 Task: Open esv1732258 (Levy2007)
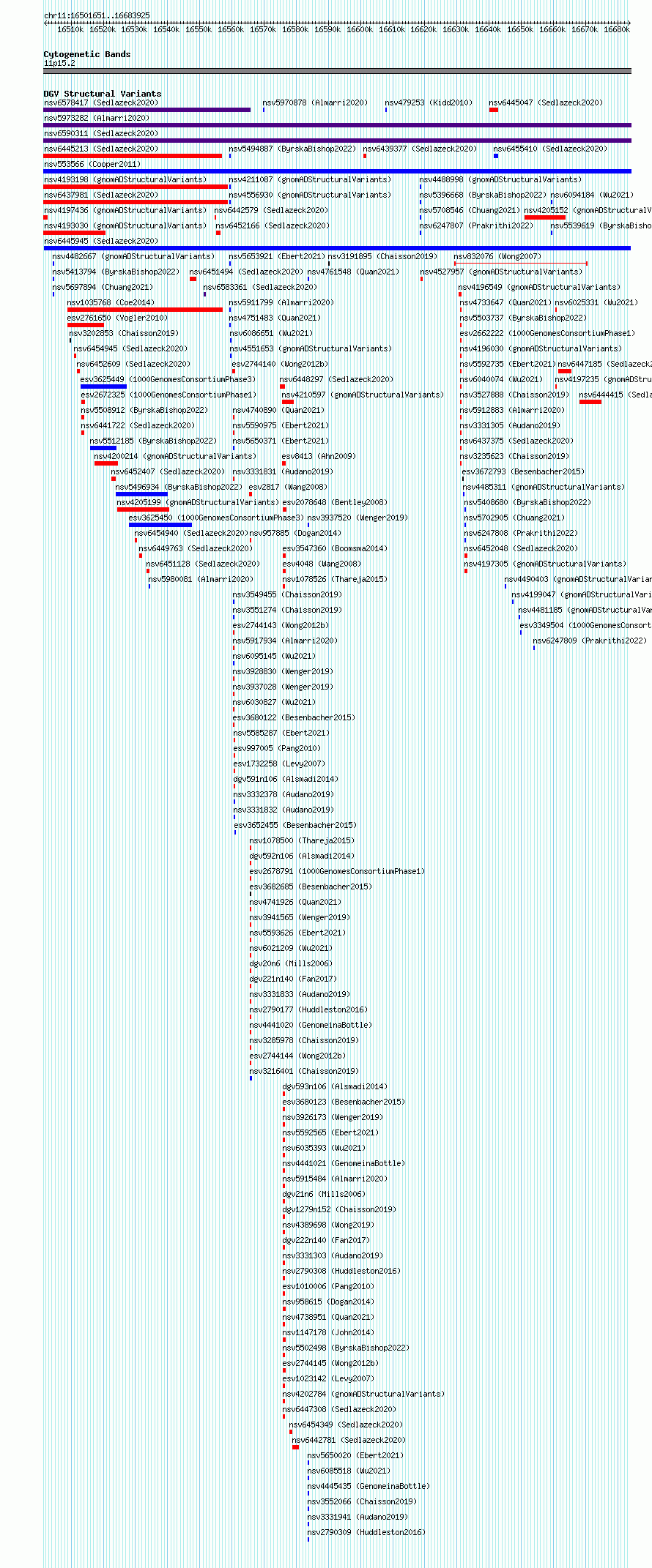pos(279,764)
